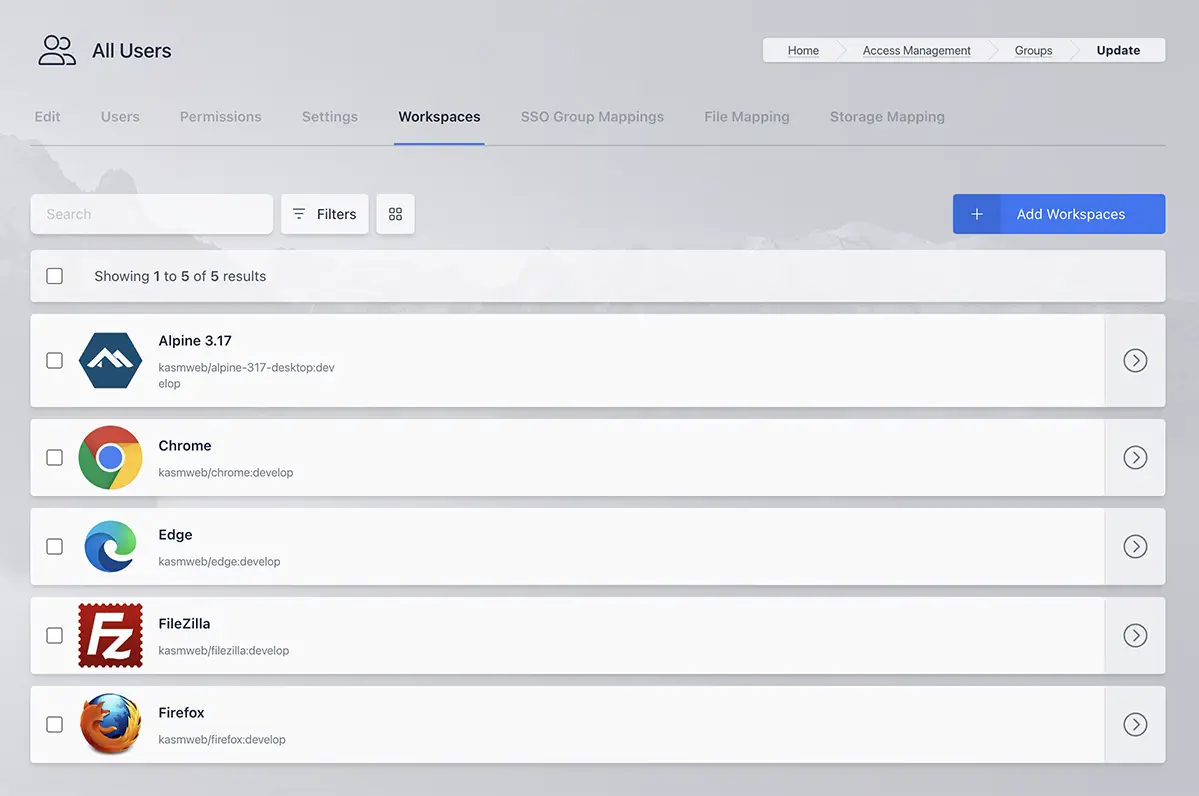Select the FileZilla row checkbox
This screenshot has height=796, width=1199.
click(x=55, y=635)
